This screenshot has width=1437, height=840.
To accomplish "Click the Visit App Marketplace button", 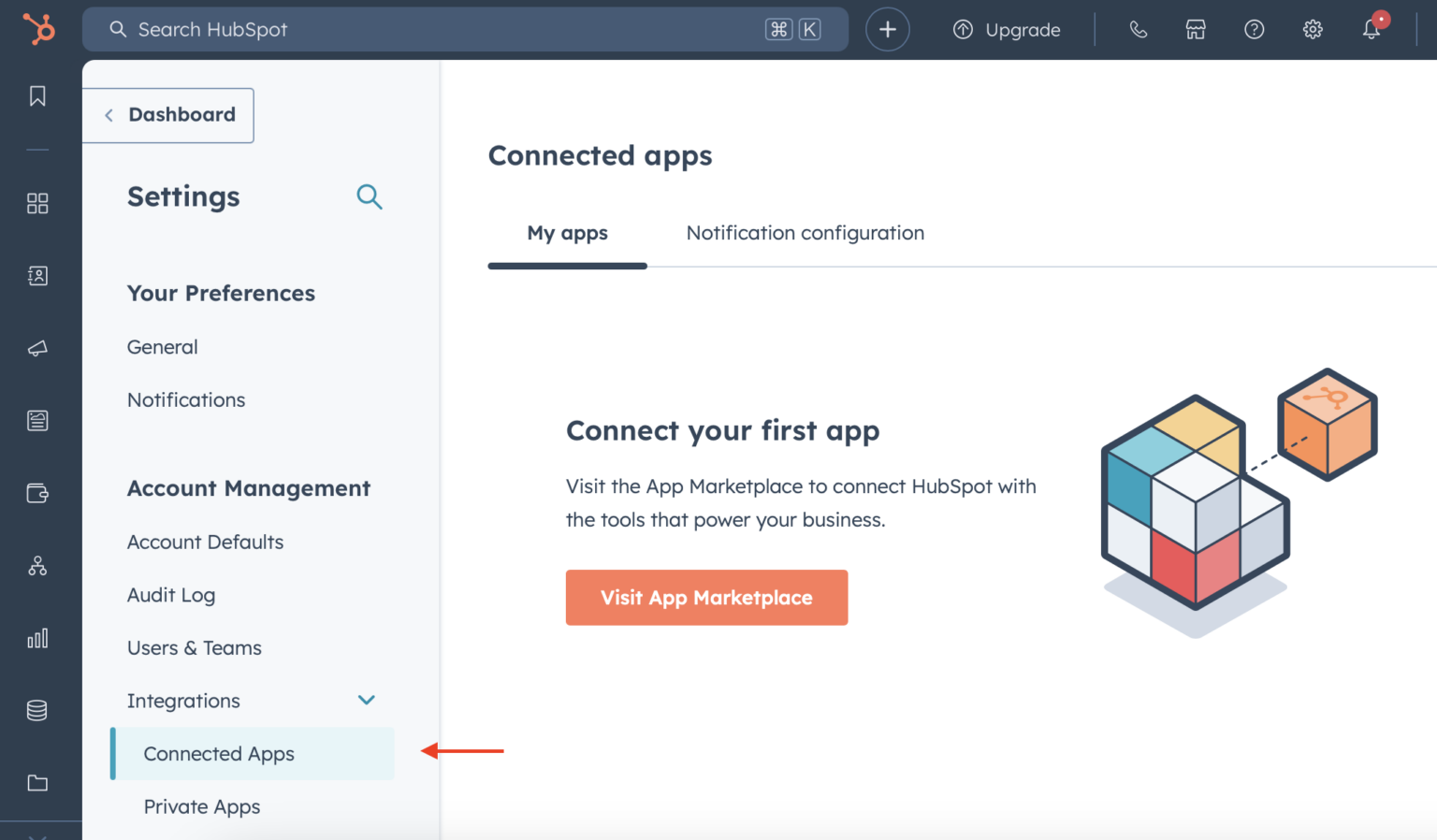I will pos(706,597).
